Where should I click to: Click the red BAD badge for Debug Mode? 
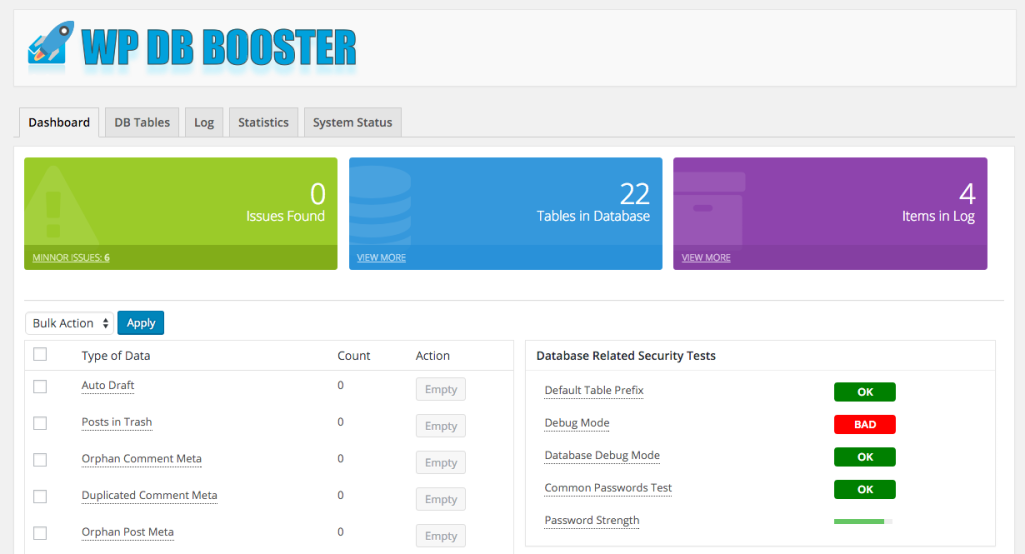[x=865, y=424]
